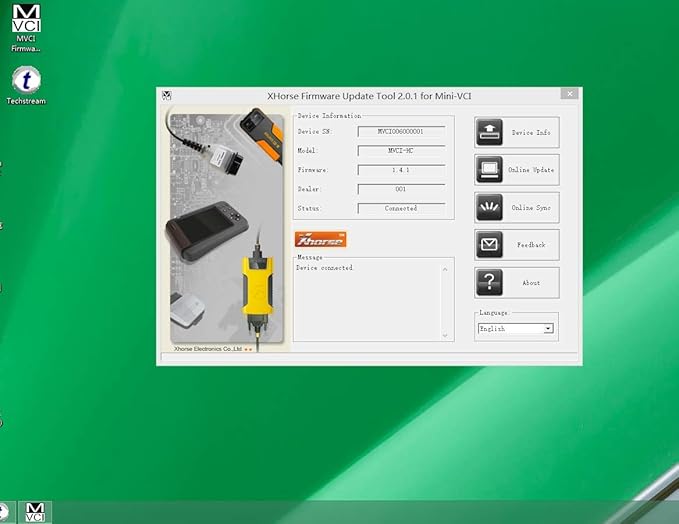The height and width of the screenshot is (524, 679).
Task: Expand the Language dropdown arrow
Action: pyautogui.click(x=548, y=328)
